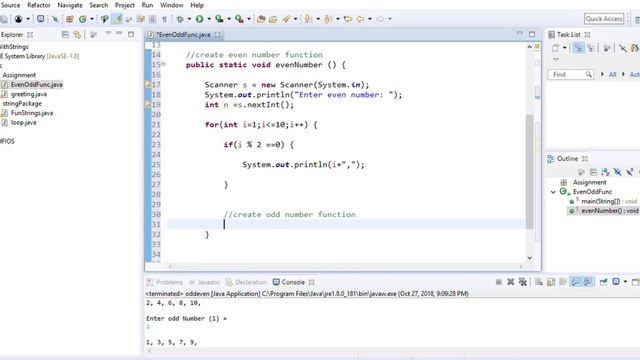Image resolution: width=640 pixels, height=360 pixels.
Task: Toggle Categorized view in Task List
Action: click(578, 48)
